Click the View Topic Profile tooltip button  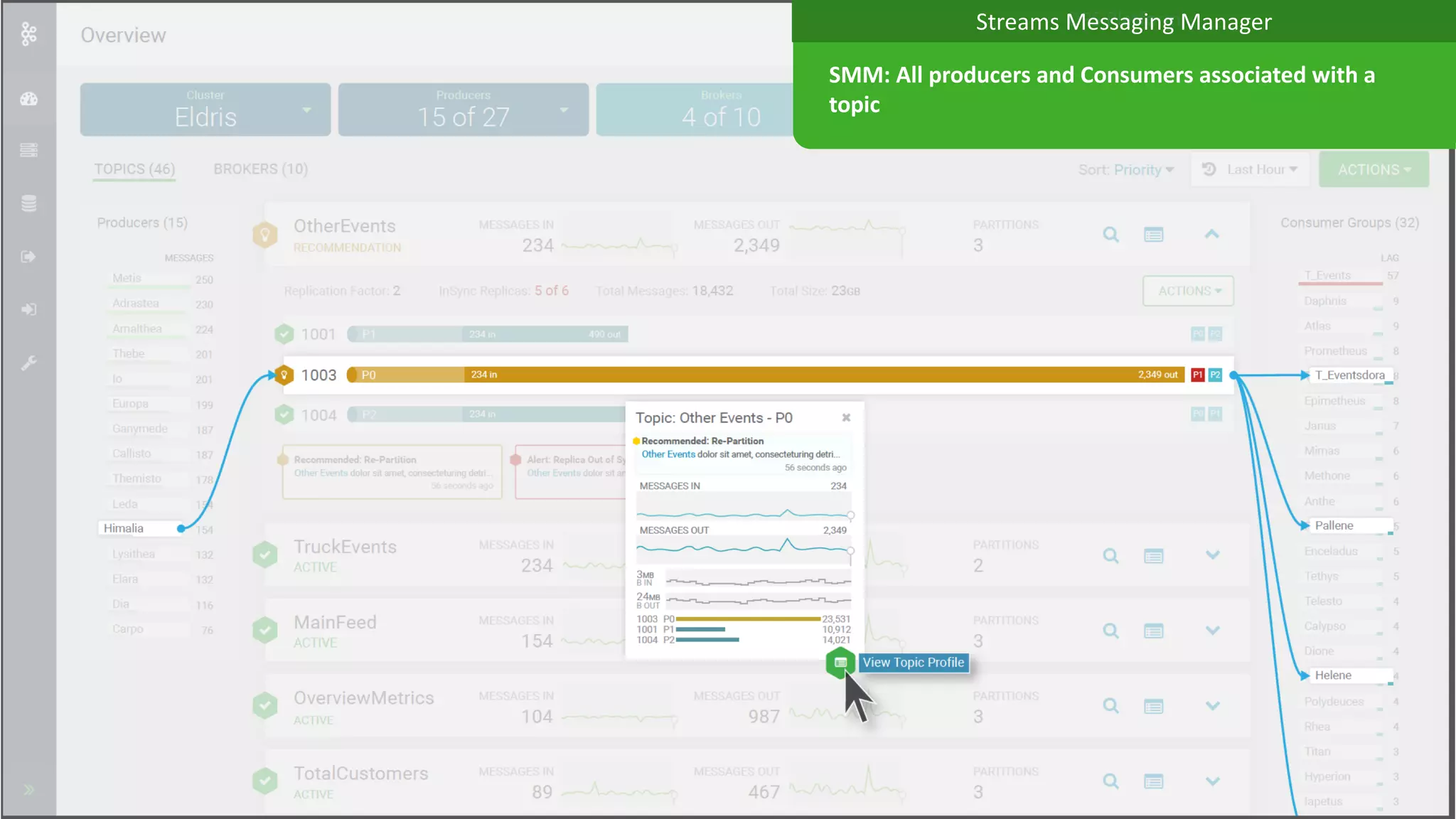[914, 663]
